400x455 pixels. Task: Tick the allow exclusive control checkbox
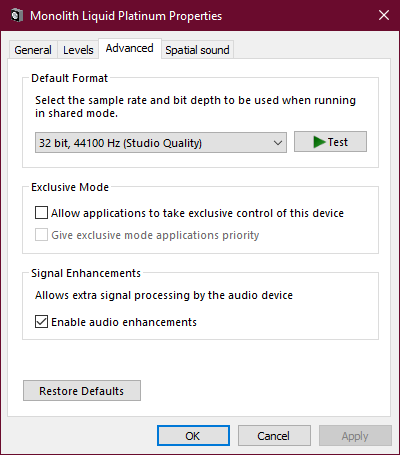click(41, 213)
